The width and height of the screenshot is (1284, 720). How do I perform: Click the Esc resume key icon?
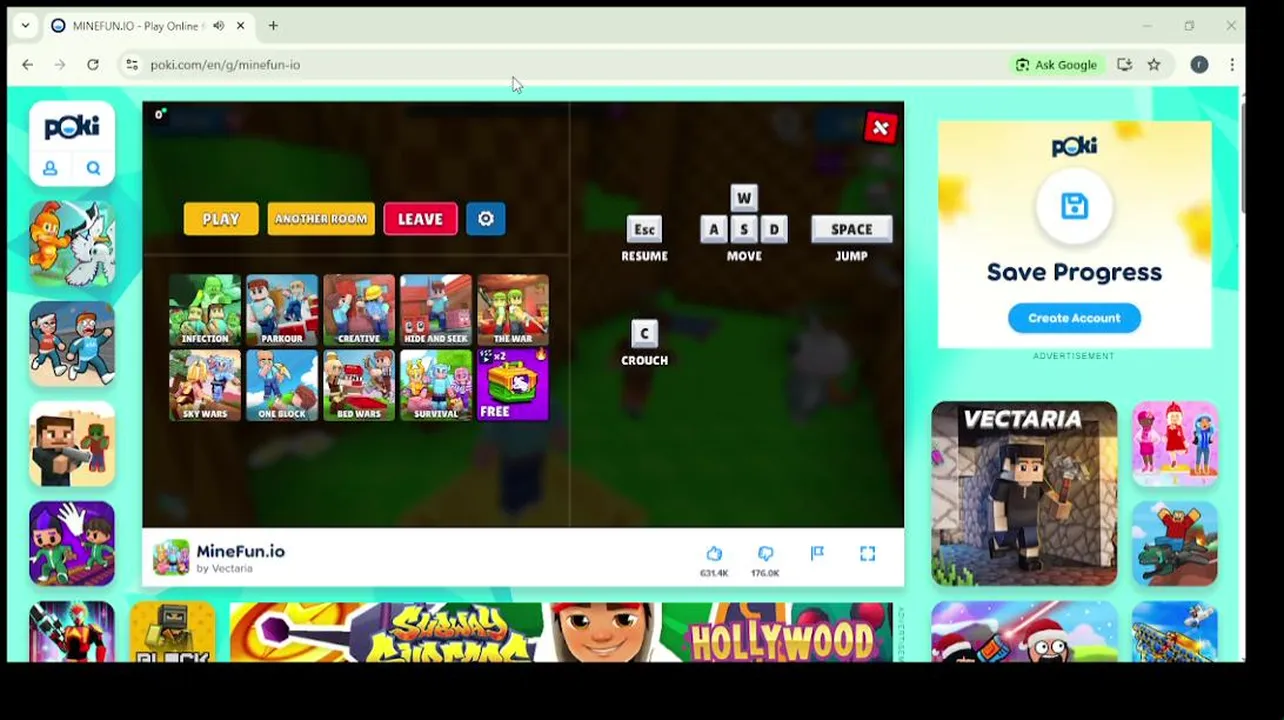point(644,229)
